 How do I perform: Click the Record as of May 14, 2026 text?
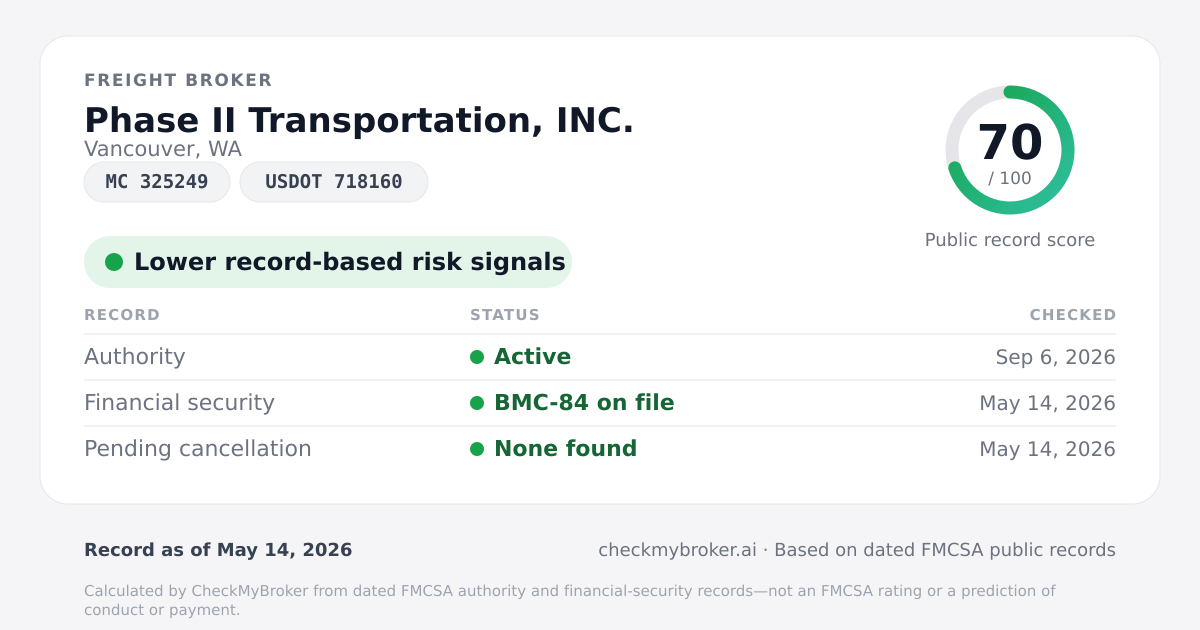218,550
